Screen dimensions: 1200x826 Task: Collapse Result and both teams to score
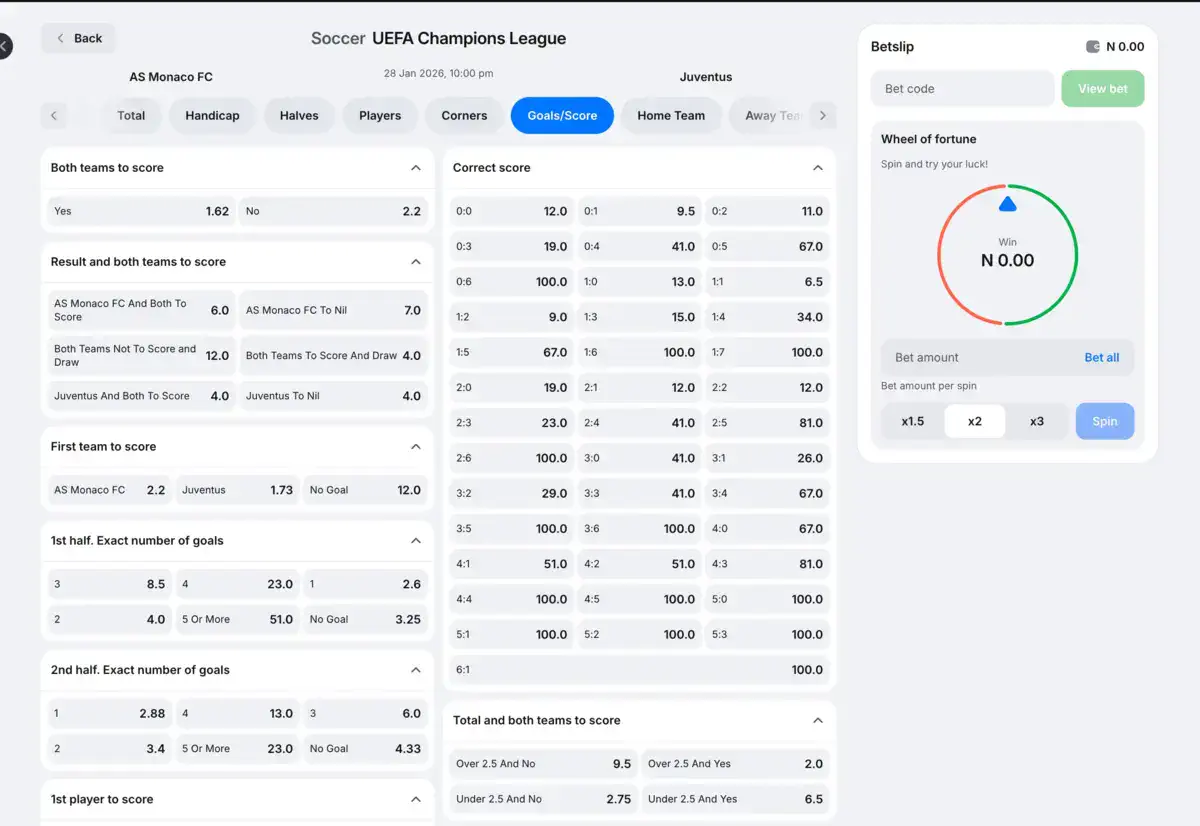click(416, 262)
